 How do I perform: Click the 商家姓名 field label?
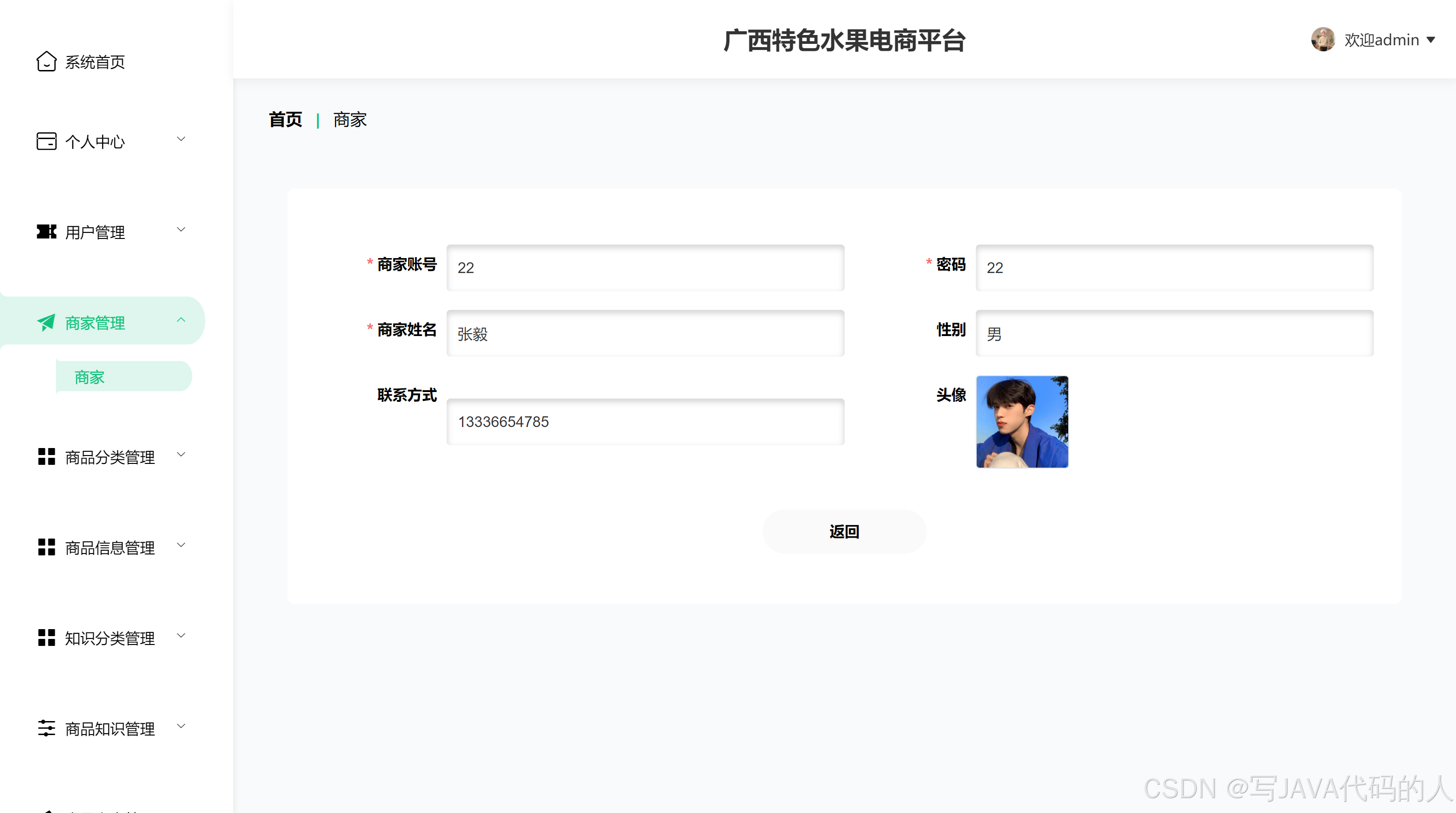coord(406,329)
